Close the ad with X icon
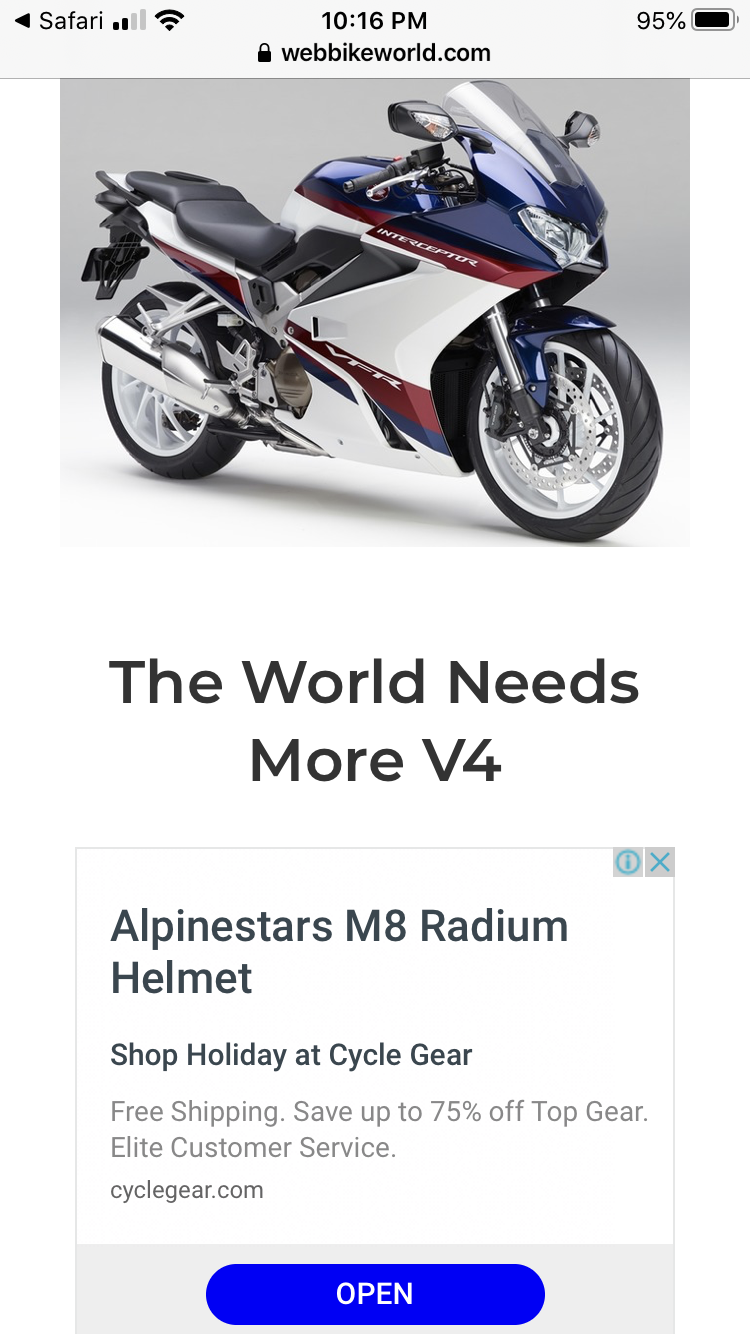The height and width of the screenshot is (1334, 750). coord(659,862)
